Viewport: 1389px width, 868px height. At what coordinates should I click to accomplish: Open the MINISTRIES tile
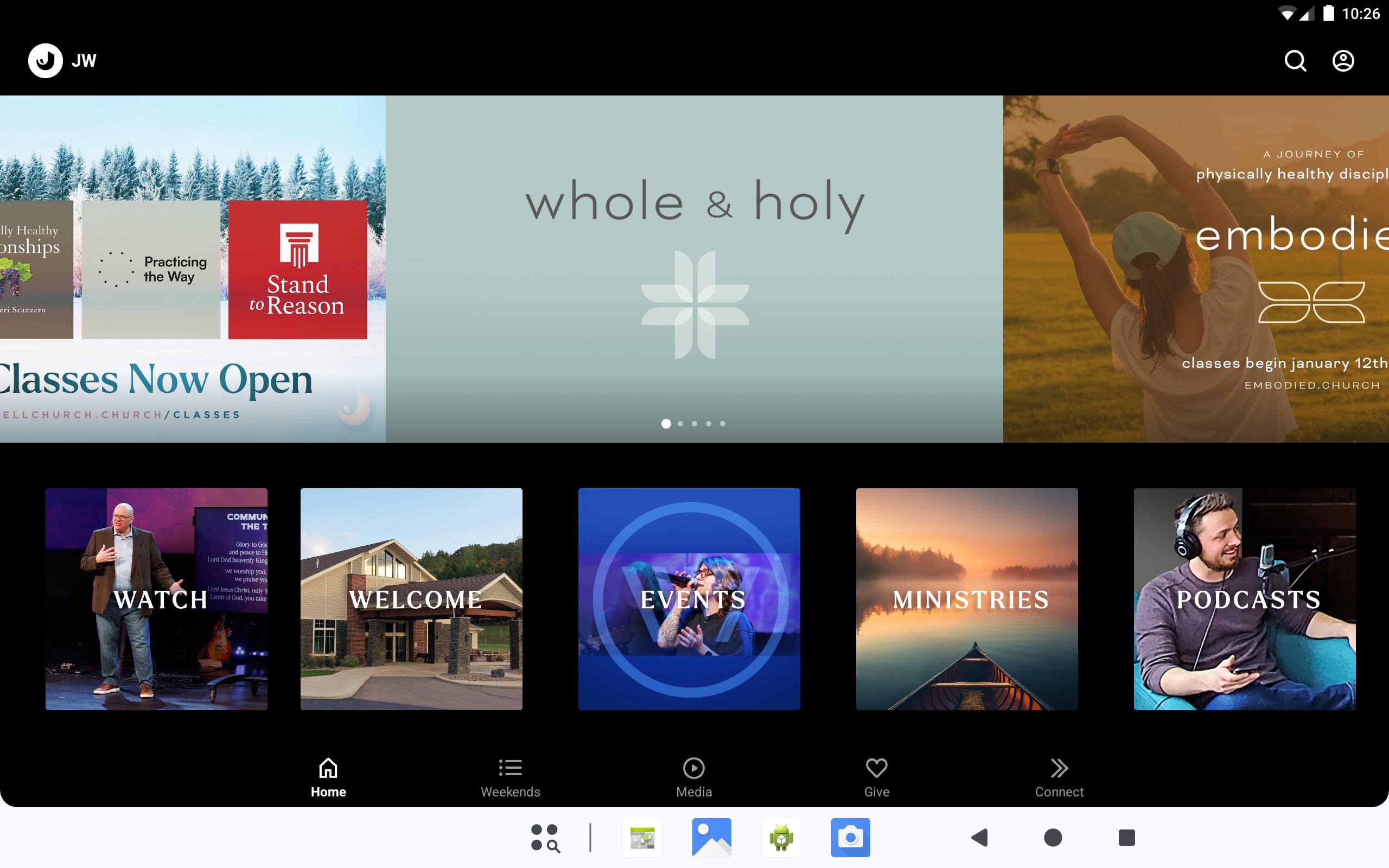point(966,599)
